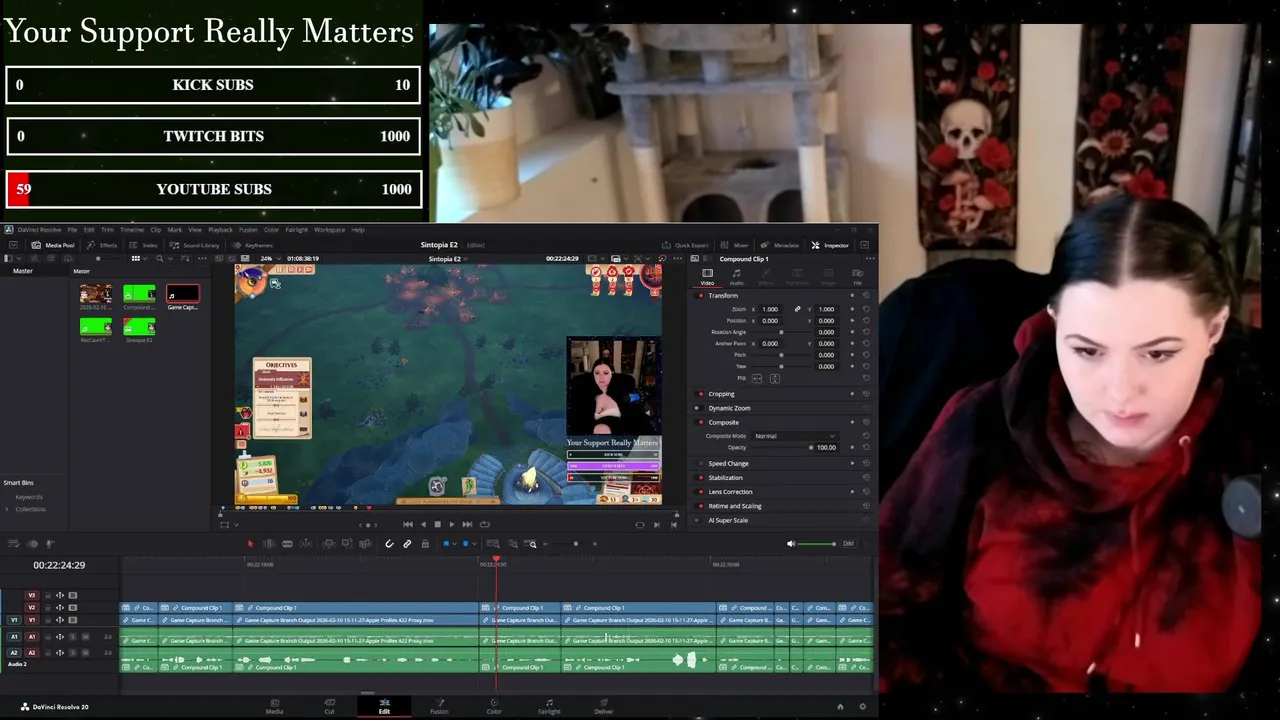Open the Workspace menu
This screenshot has width=1280, height=720.
pyautogui.click(x=329, y=230)
